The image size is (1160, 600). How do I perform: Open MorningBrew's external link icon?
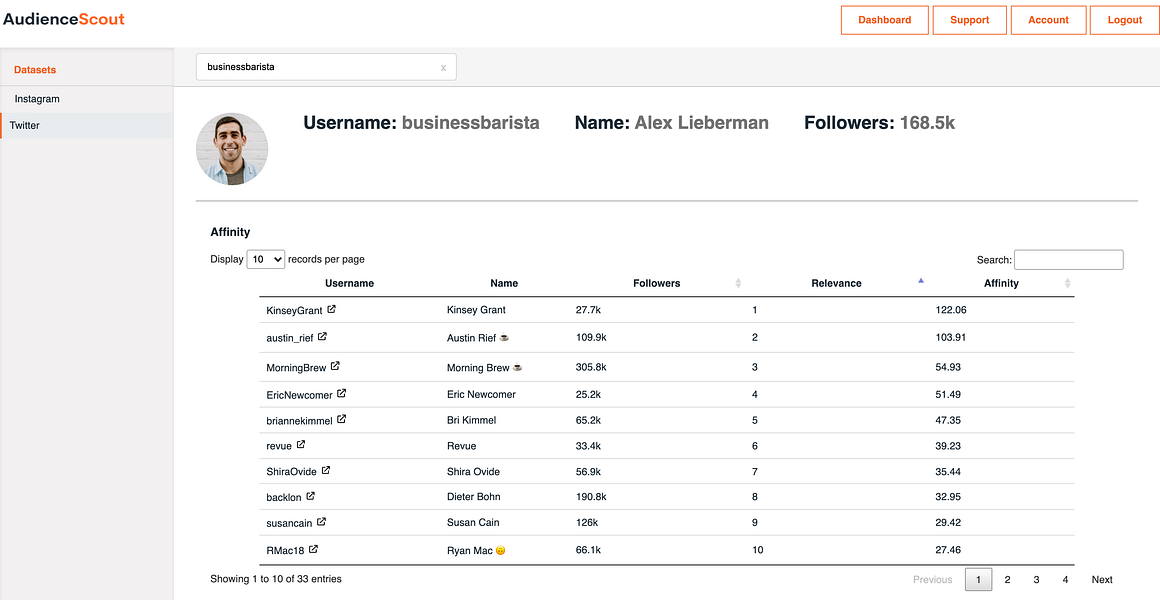(336, 366)
